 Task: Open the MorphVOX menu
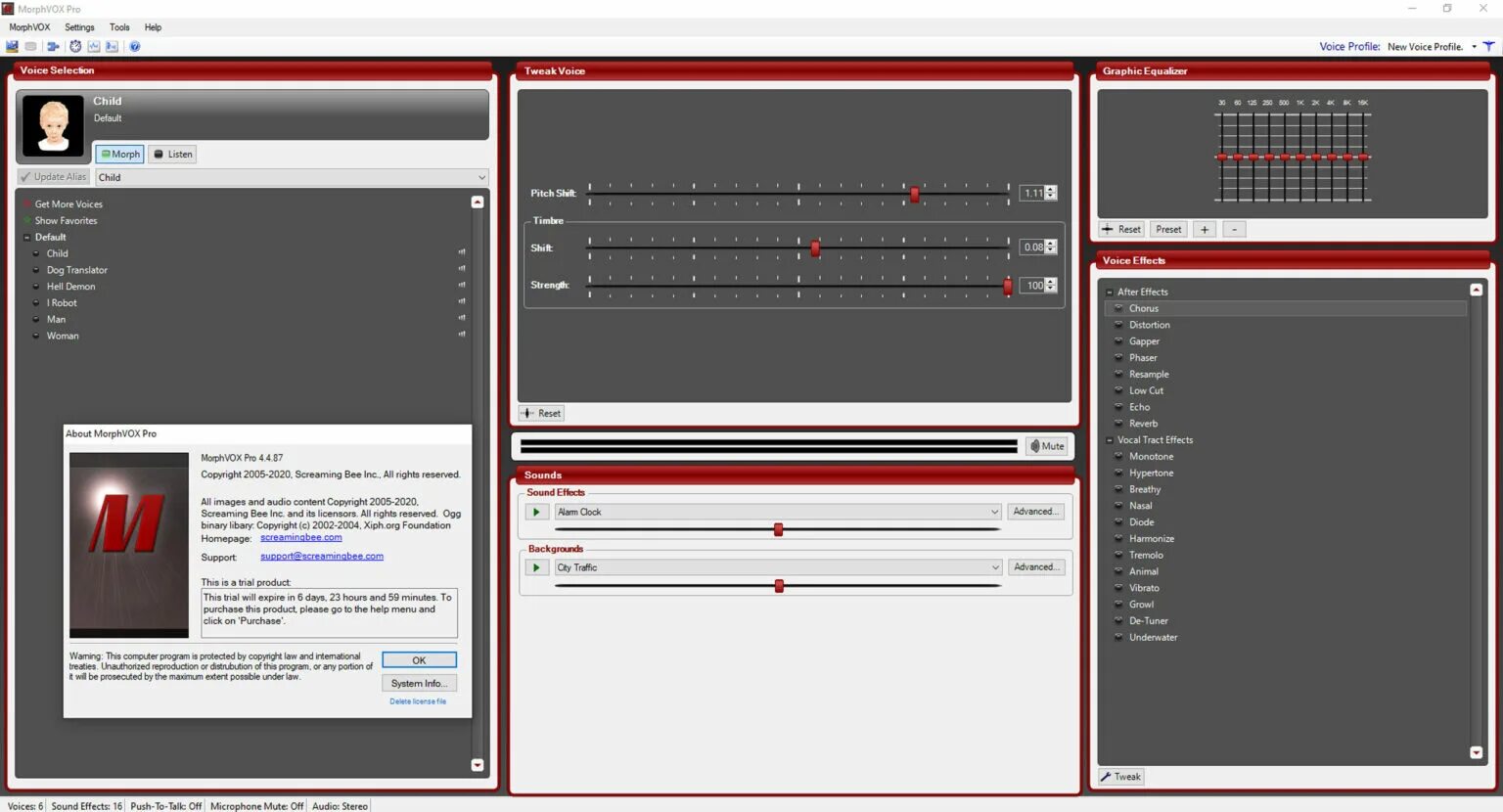pyautogui.click(x=29, y=27)
